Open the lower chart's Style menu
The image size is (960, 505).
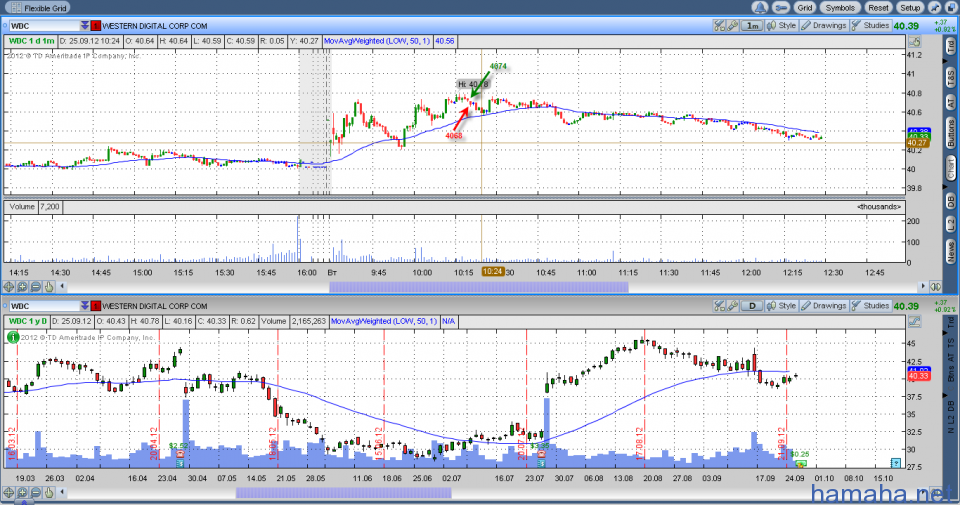[782, 305]
